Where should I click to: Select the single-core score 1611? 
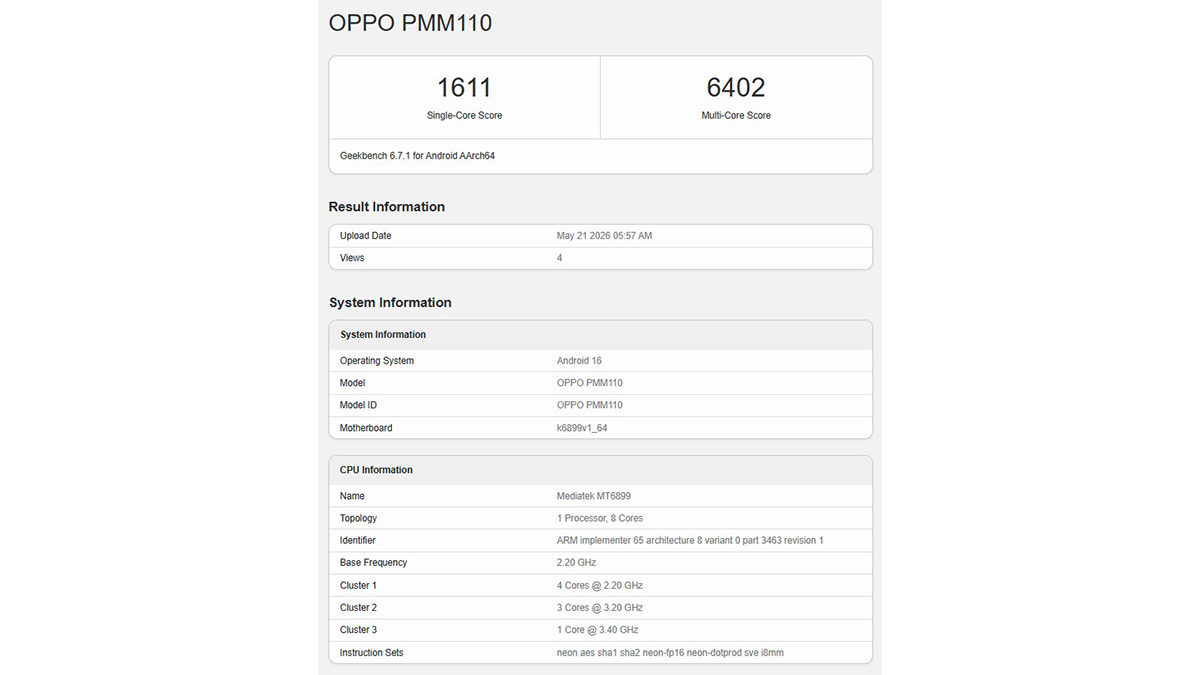pos(464,87)
